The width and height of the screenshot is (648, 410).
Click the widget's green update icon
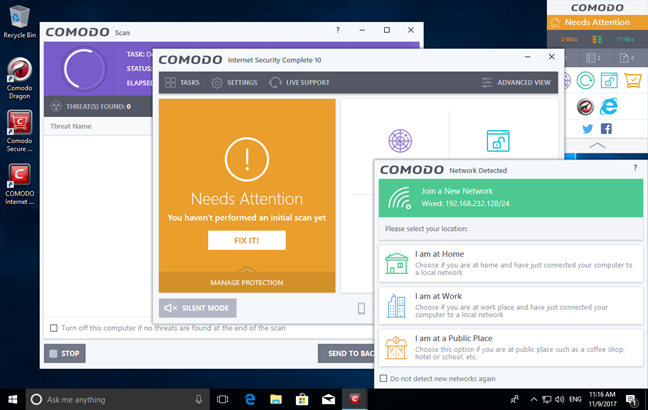click(586, 80)
